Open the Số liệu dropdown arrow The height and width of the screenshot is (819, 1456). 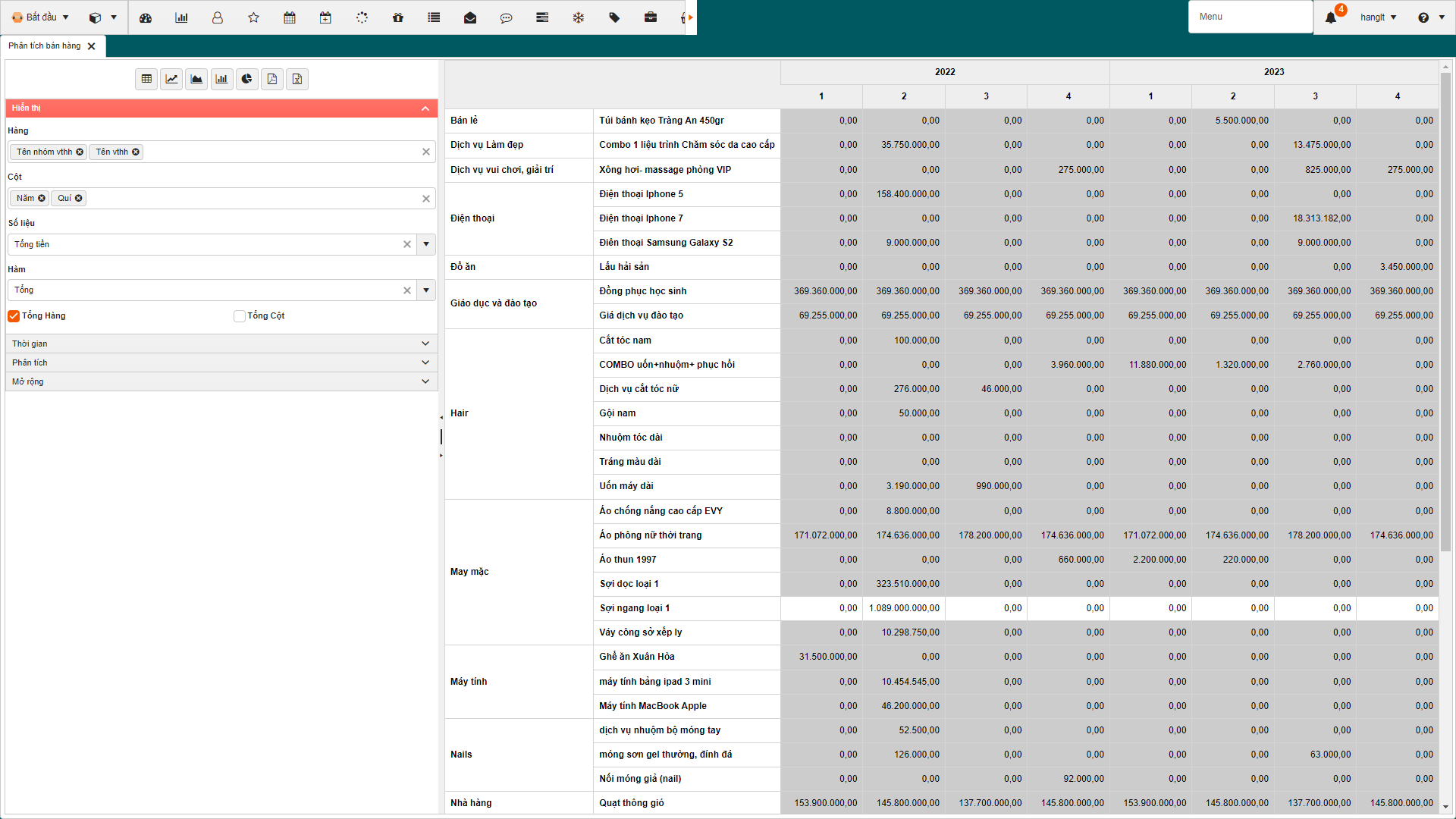[x=426, y=244]
